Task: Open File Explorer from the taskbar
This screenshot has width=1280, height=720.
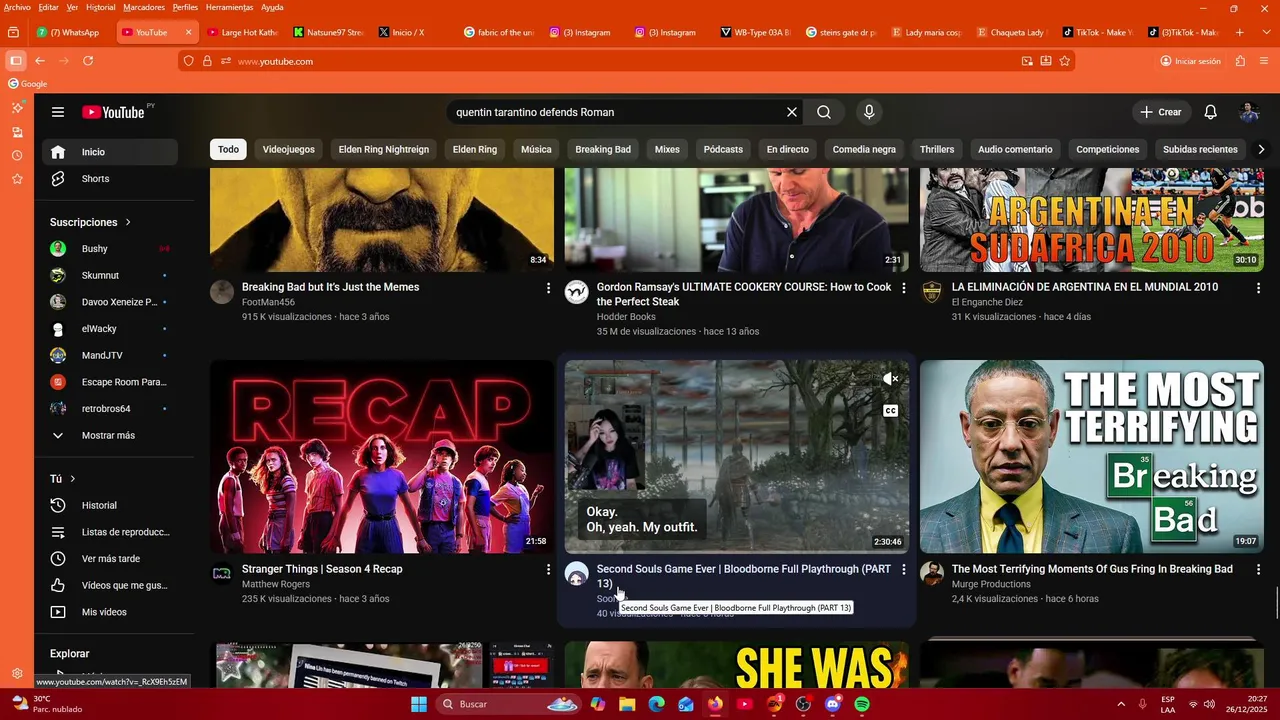Action: coord(627,704)
